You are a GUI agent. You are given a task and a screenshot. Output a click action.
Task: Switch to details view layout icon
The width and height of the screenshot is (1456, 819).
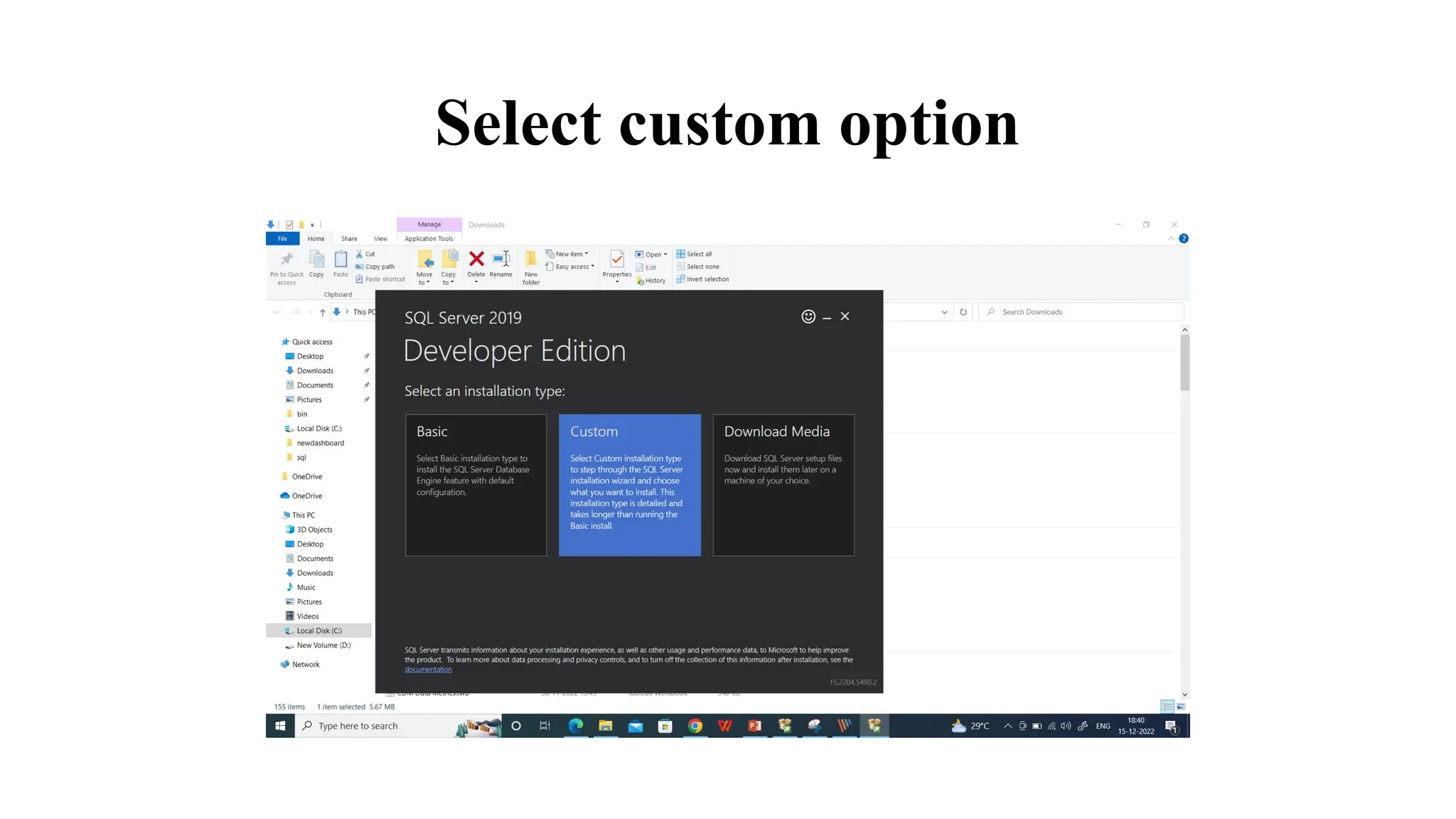click(x=1167, y=707)
